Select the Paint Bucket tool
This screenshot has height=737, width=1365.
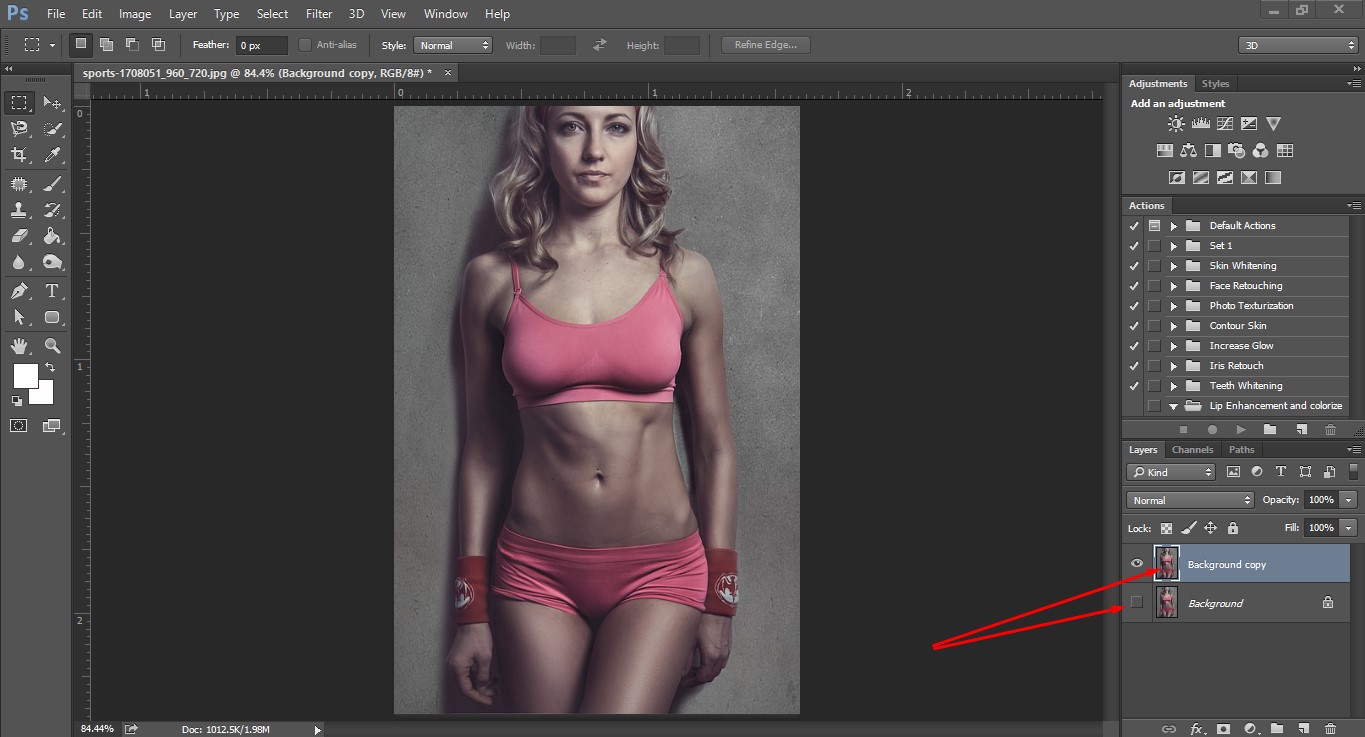coord(52,236)
